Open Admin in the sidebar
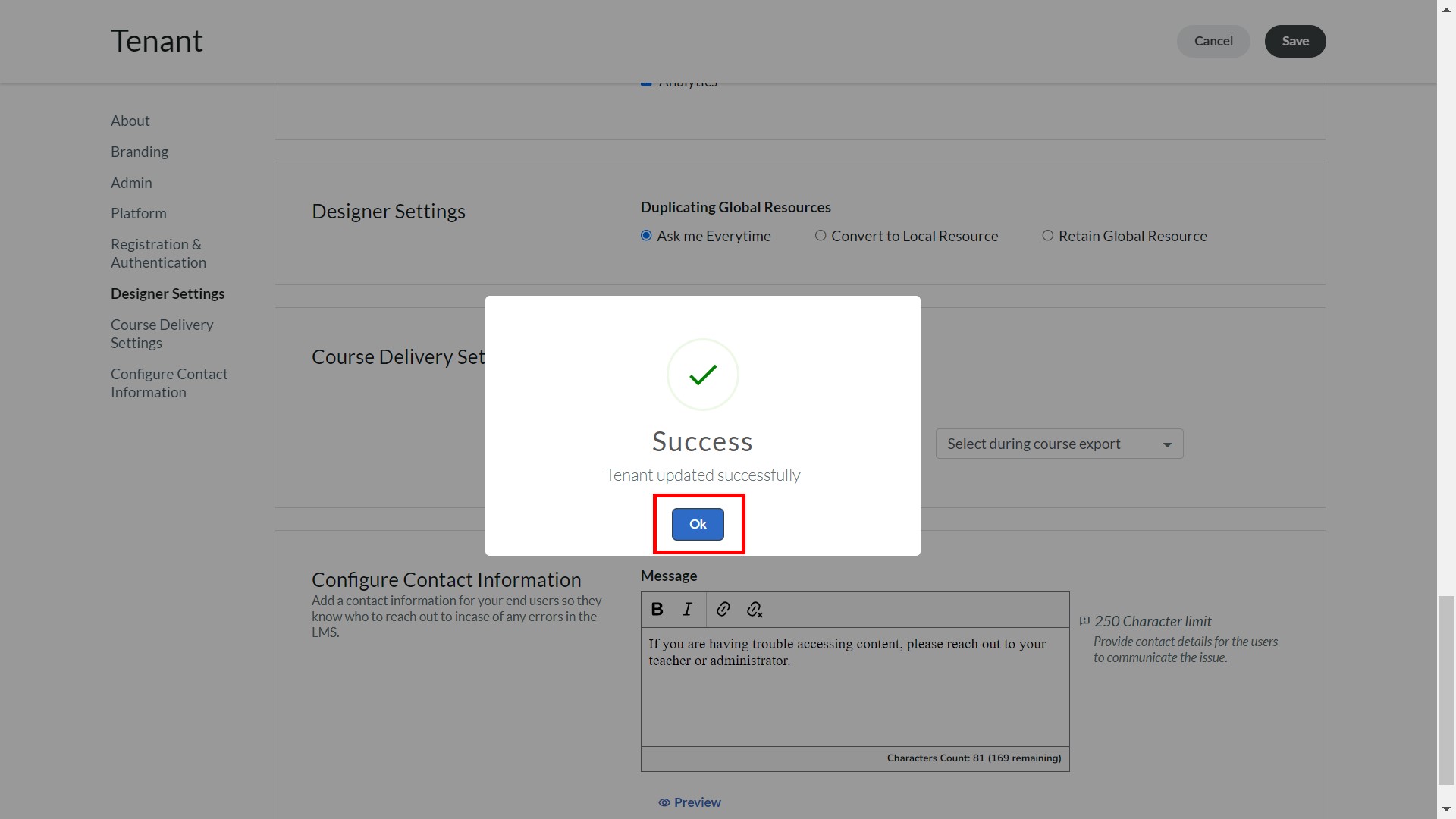Viewport: 1456px width, 819px height. click(131, 183)
